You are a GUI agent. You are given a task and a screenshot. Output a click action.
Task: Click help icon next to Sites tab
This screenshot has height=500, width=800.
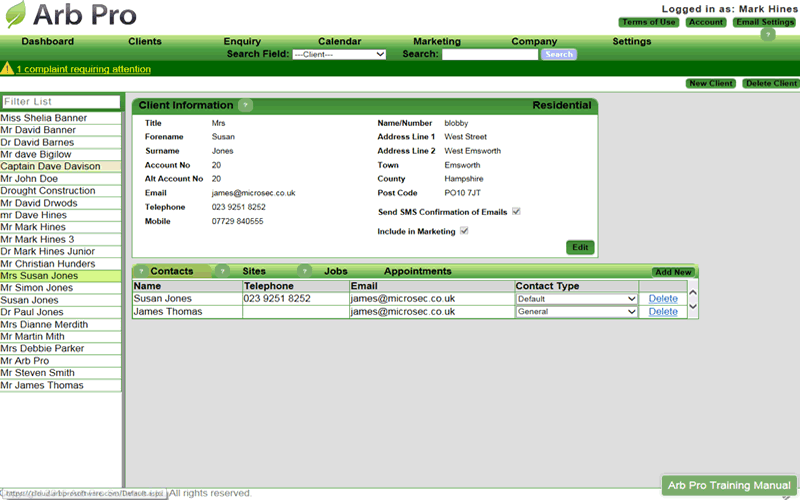pos(222,271)
